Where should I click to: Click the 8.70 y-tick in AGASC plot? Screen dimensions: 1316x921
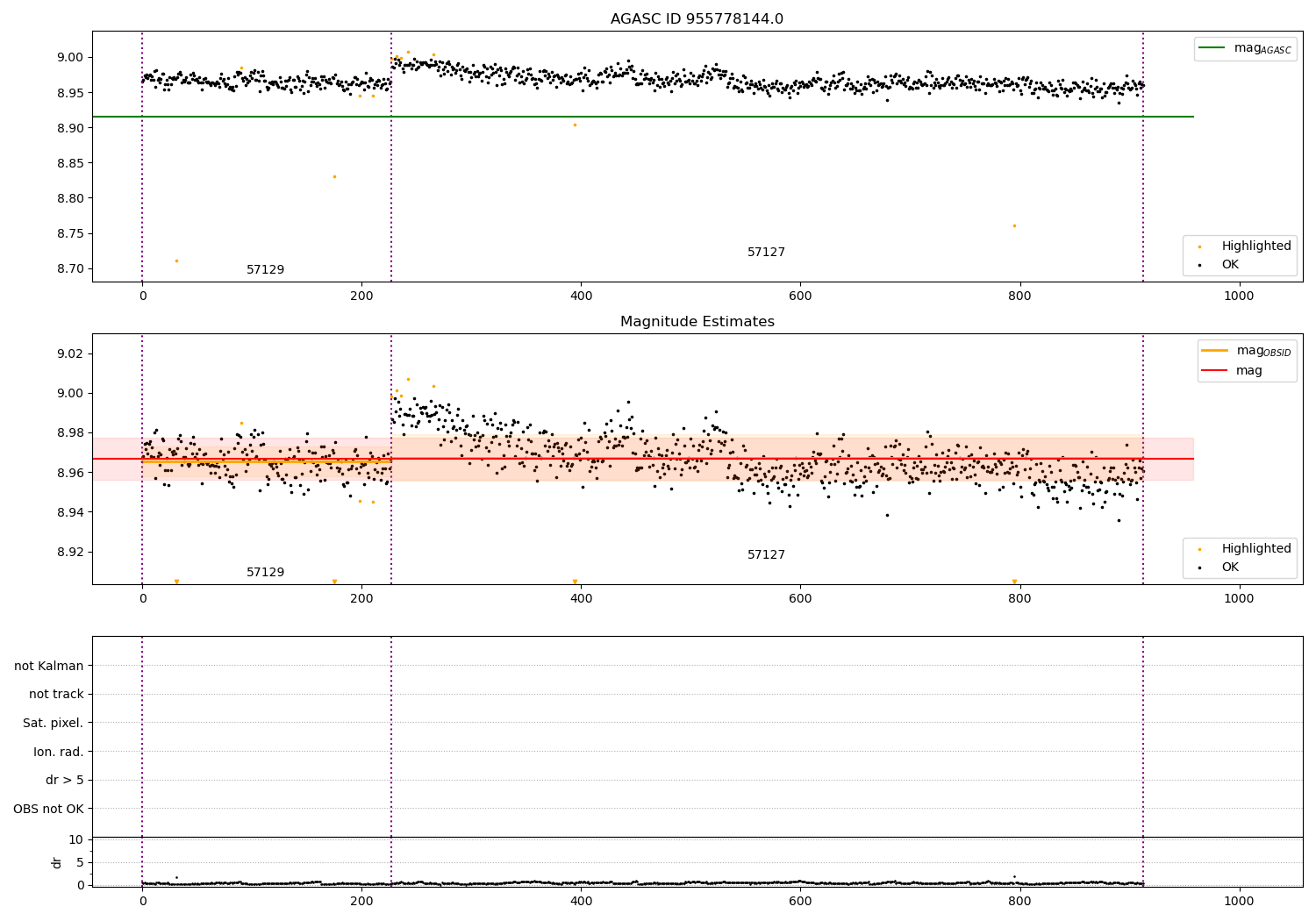click(x=69, y=269)
